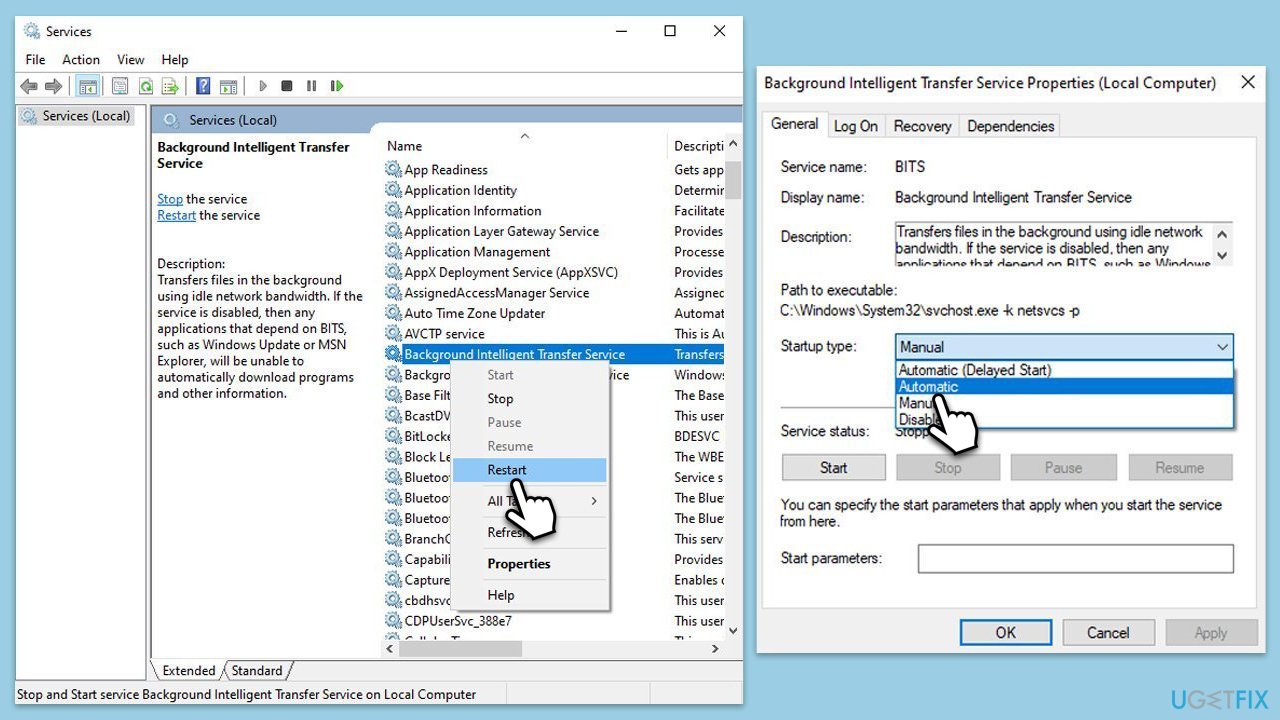Click the Export List toolbar icon
The image size is (1280, 720).
click(x=171, y=86)
